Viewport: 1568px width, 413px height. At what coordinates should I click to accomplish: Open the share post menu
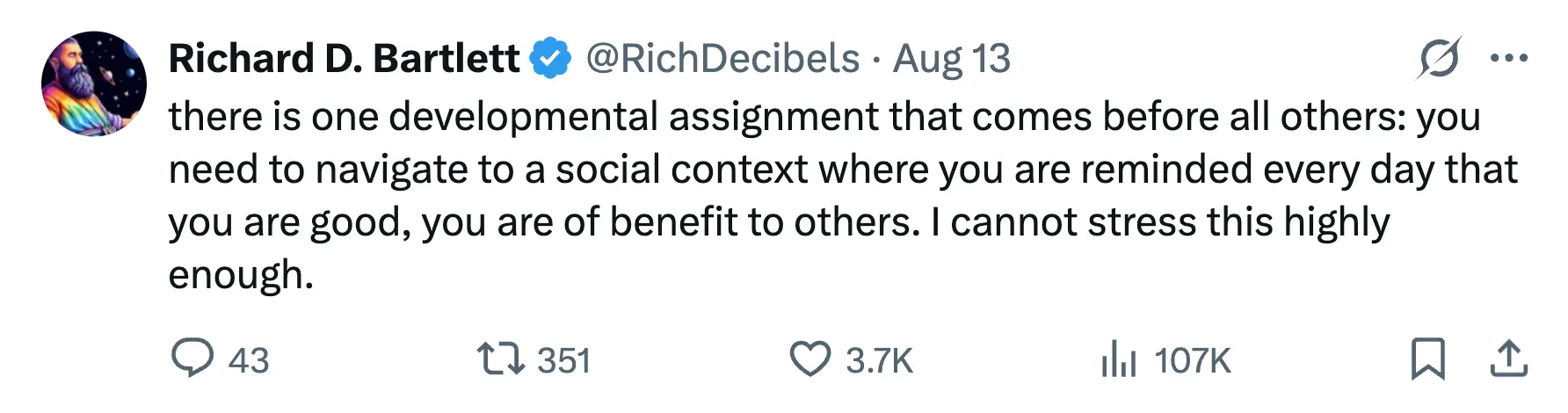pyautogui.click(x=1509, y=359)
